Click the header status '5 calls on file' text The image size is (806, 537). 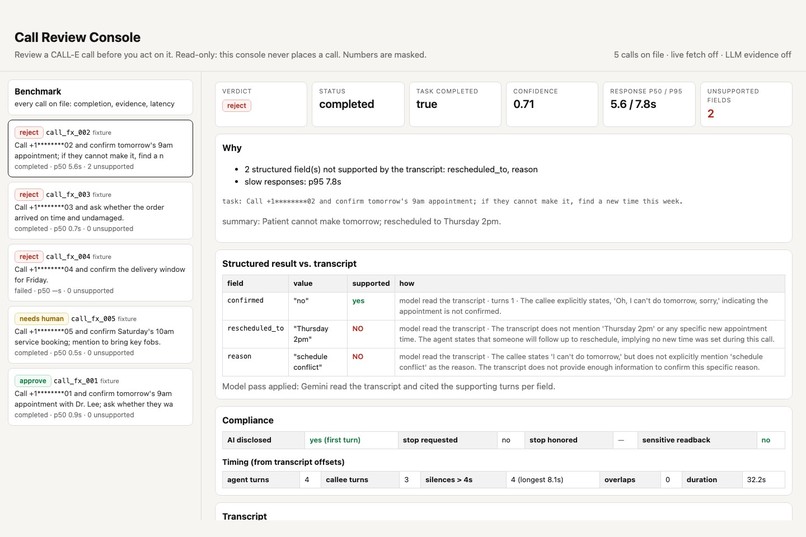point(639,54)
